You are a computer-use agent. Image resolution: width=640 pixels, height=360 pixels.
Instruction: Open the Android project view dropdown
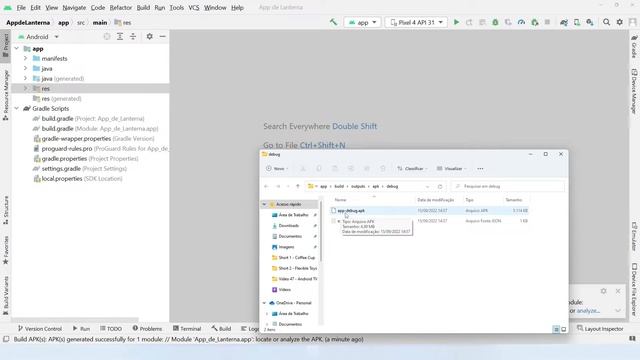[39, 37]
